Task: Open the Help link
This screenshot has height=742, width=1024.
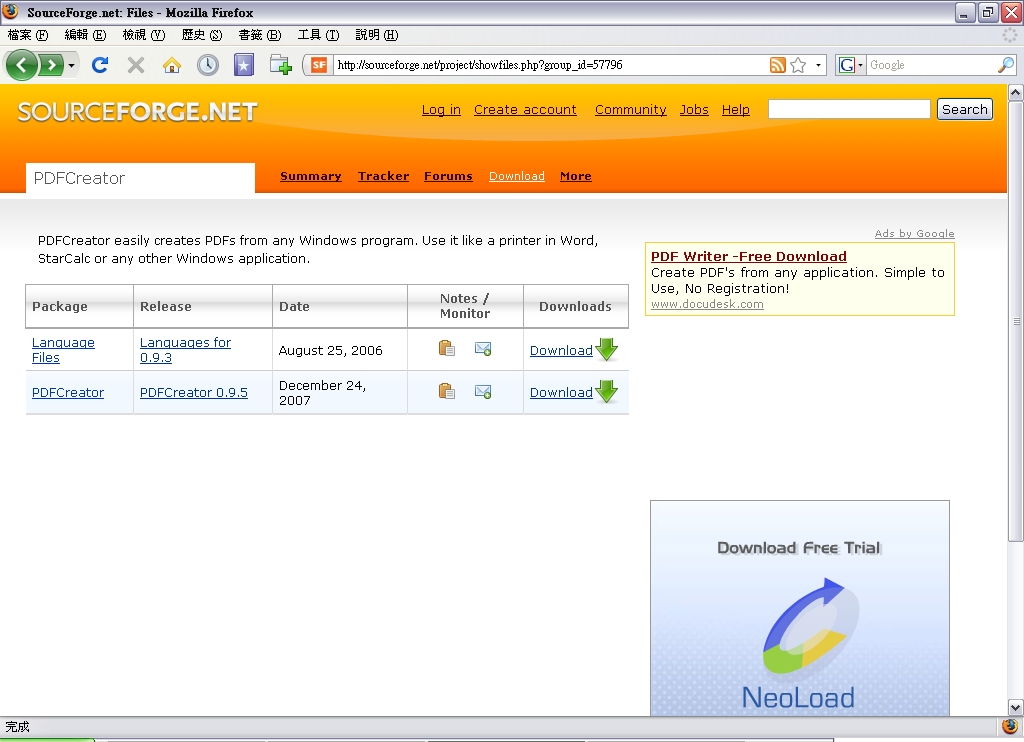Action: [x=735, y=110]
